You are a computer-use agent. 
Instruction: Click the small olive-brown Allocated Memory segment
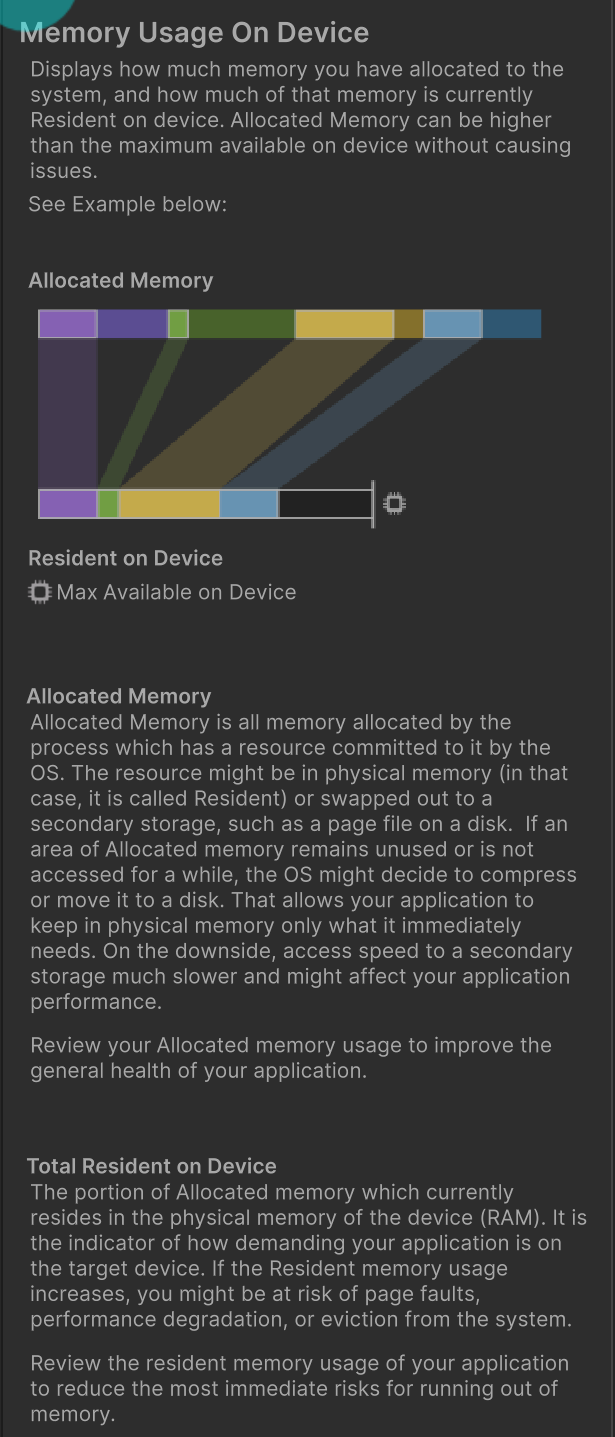pyautogui.click(x=408, y=324)
